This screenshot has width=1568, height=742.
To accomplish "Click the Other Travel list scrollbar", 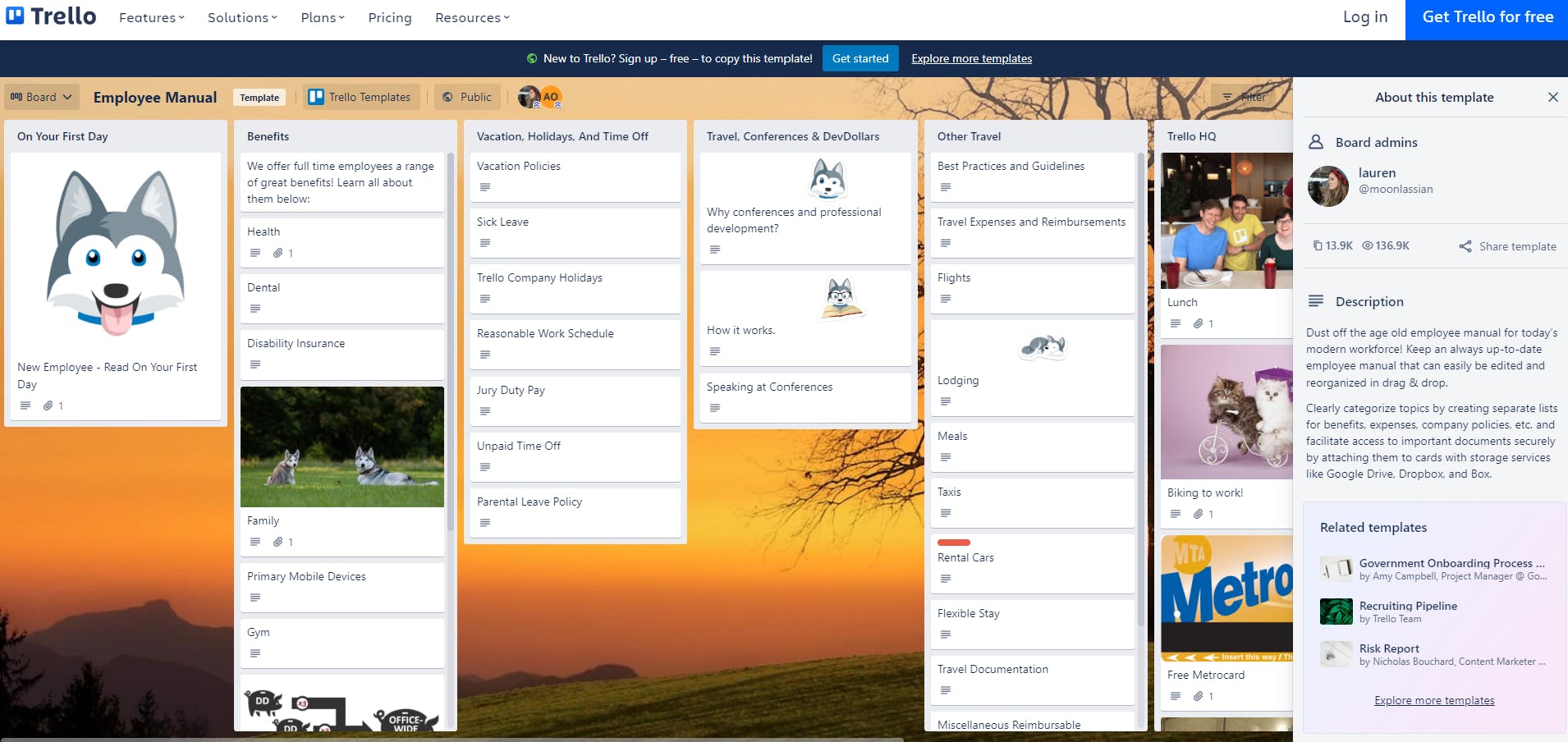I will (1140, 389).
